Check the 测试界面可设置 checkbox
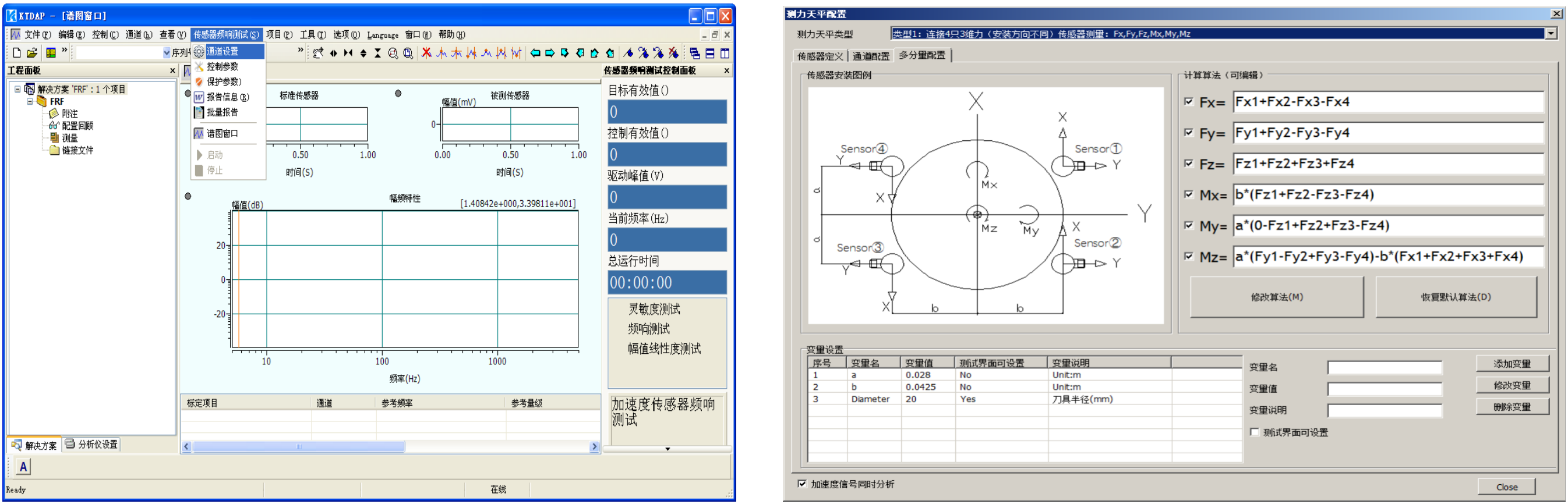This screenshot has height=504, width=1568. click(x=1255, y=432)
